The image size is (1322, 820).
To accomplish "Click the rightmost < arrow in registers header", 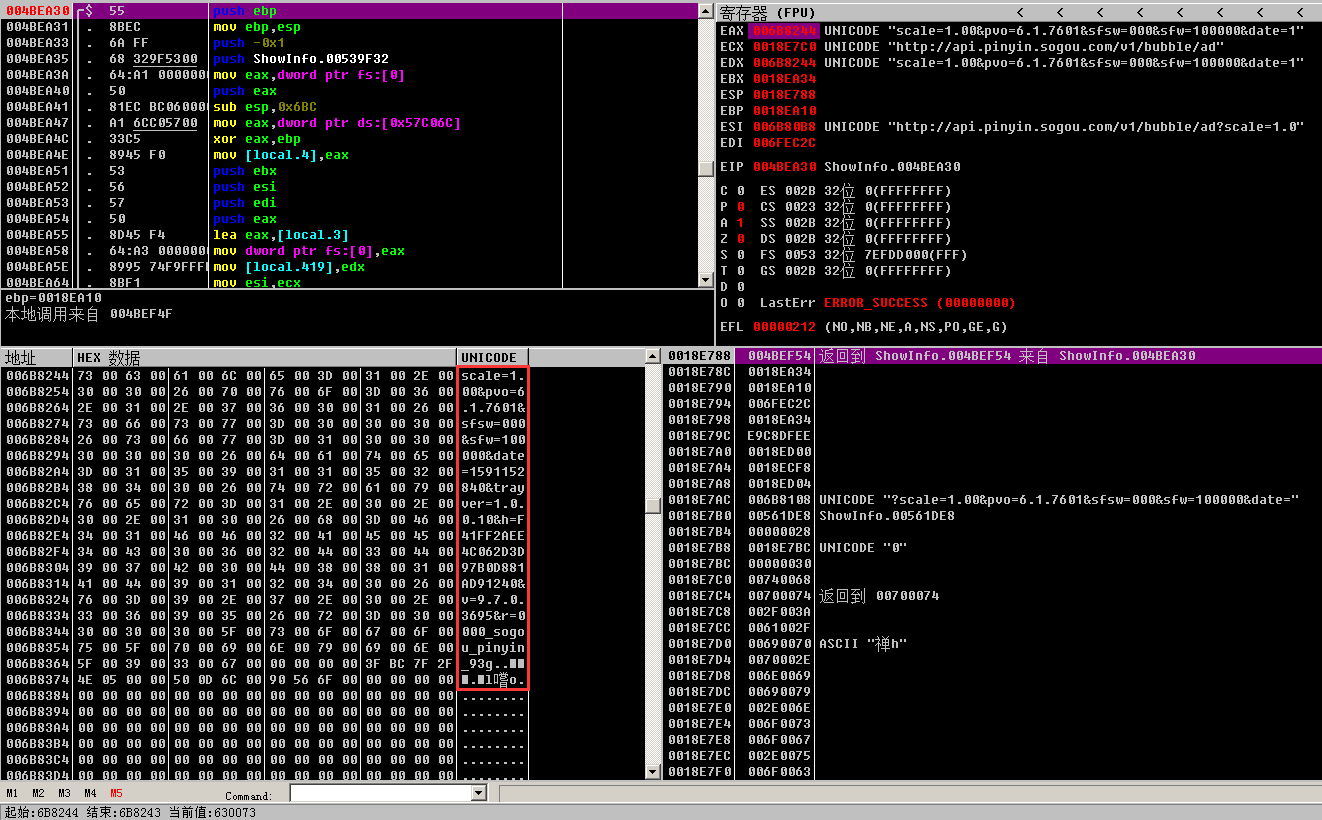I will coord(1300,13).
